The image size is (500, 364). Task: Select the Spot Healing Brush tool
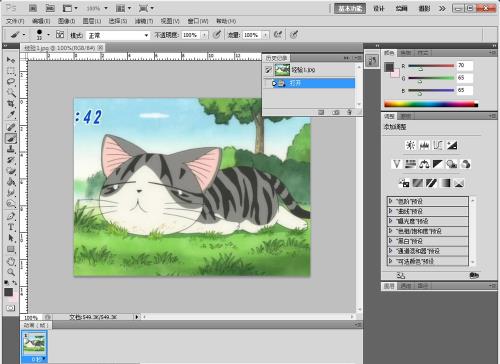pos(11,127)
